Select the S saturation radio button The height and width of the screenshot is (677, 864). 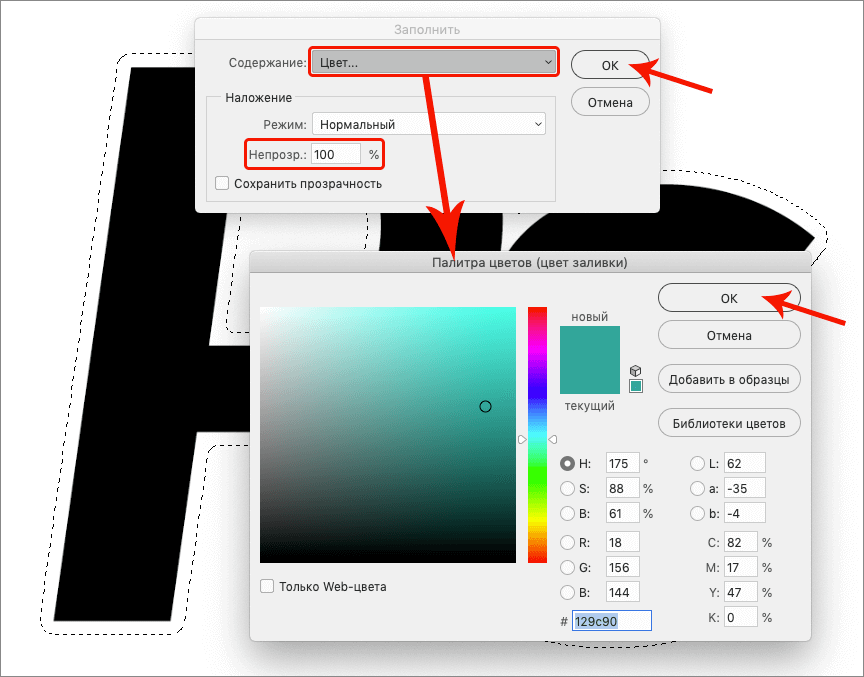coord(567,489)
